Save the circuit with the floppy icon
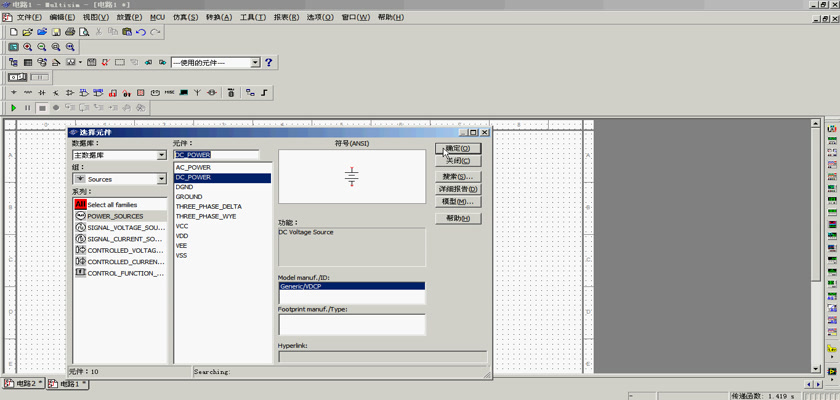Screen dimensions: 840x400 click(x=56, y=32)
